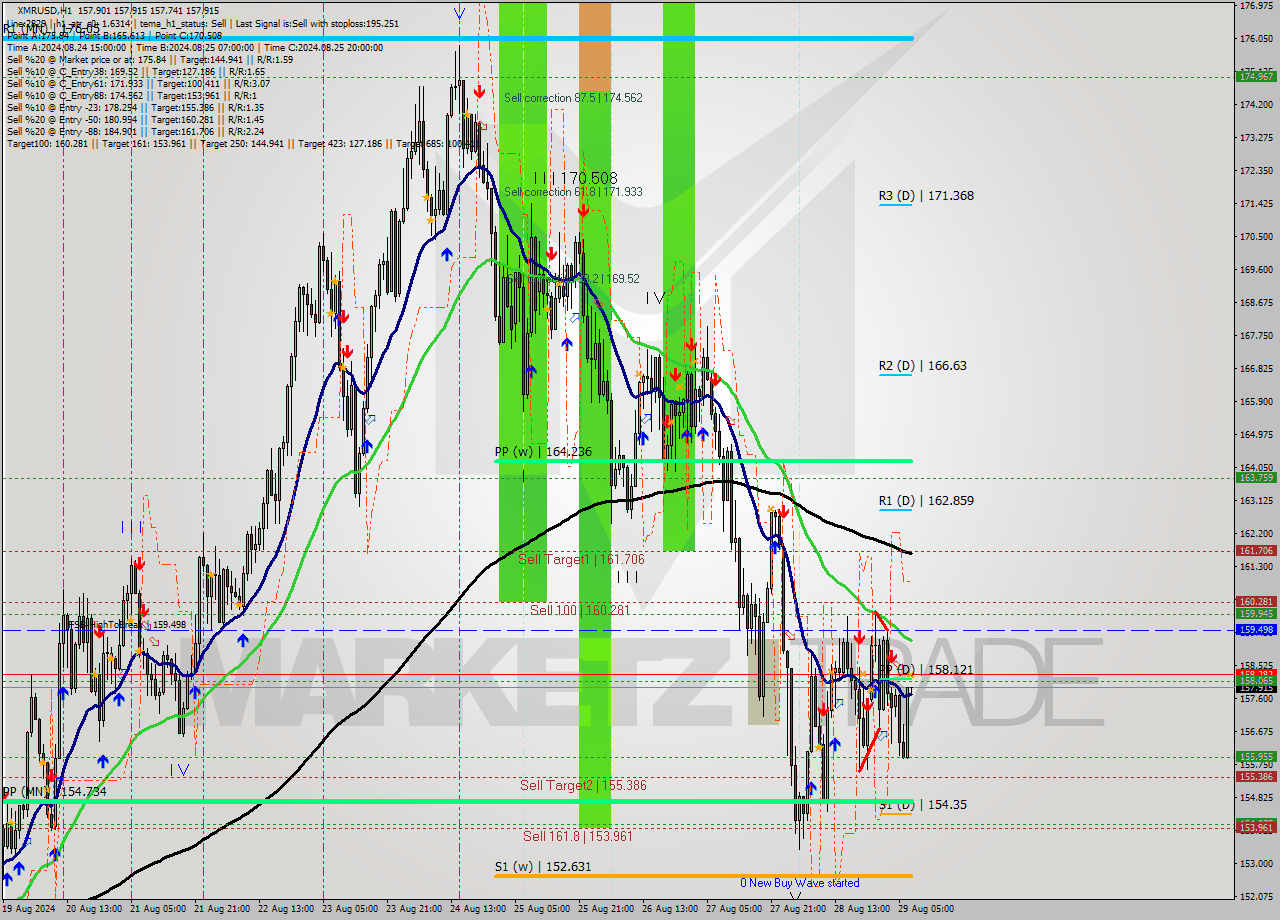Click the 'Sell Target1 | 161.706' label

581,560
